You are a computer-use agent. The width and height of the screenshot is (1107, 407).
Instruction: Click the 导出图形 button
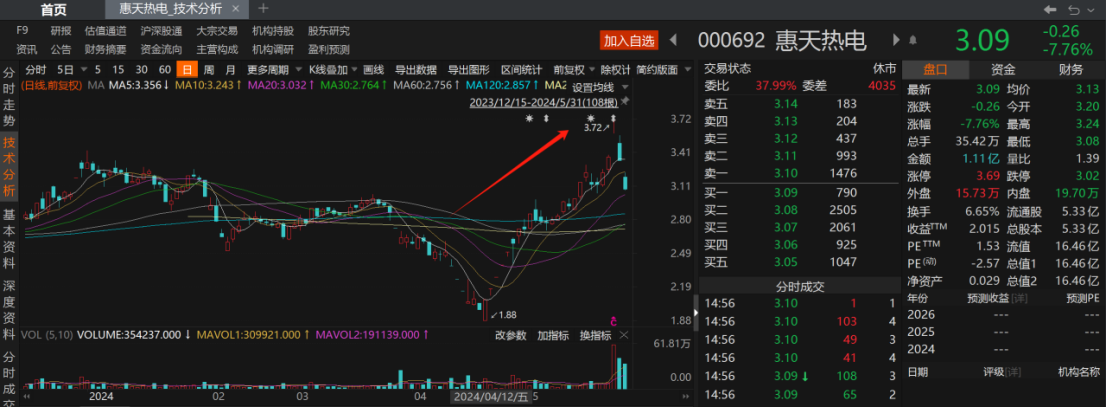click(x=469, y=70)
